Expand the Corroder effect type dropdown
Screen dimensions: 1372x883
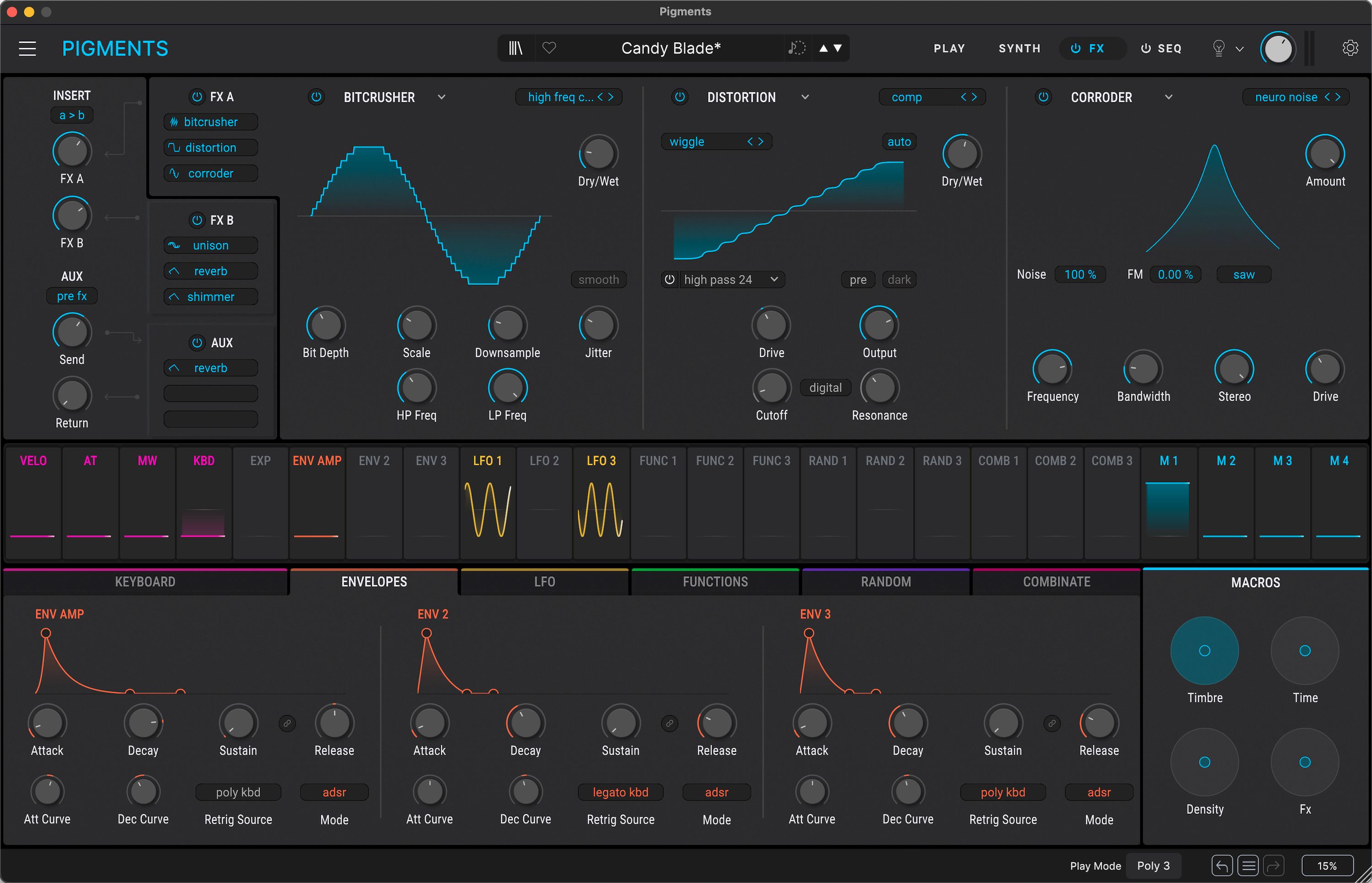tap(1168, 97)
